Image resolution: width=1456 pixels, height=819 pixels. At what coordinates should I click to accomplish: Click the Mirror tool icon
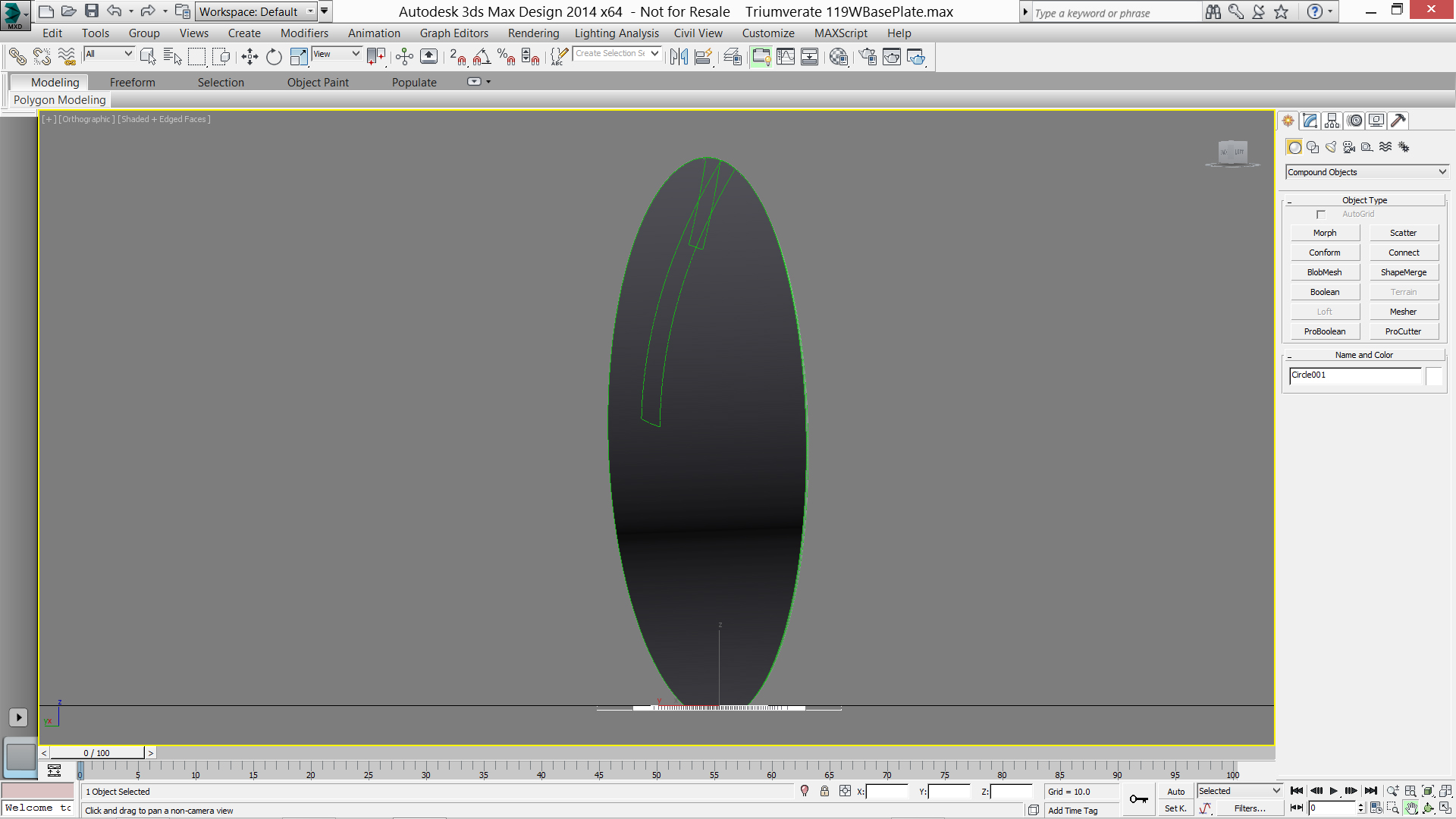coord(679,57)
